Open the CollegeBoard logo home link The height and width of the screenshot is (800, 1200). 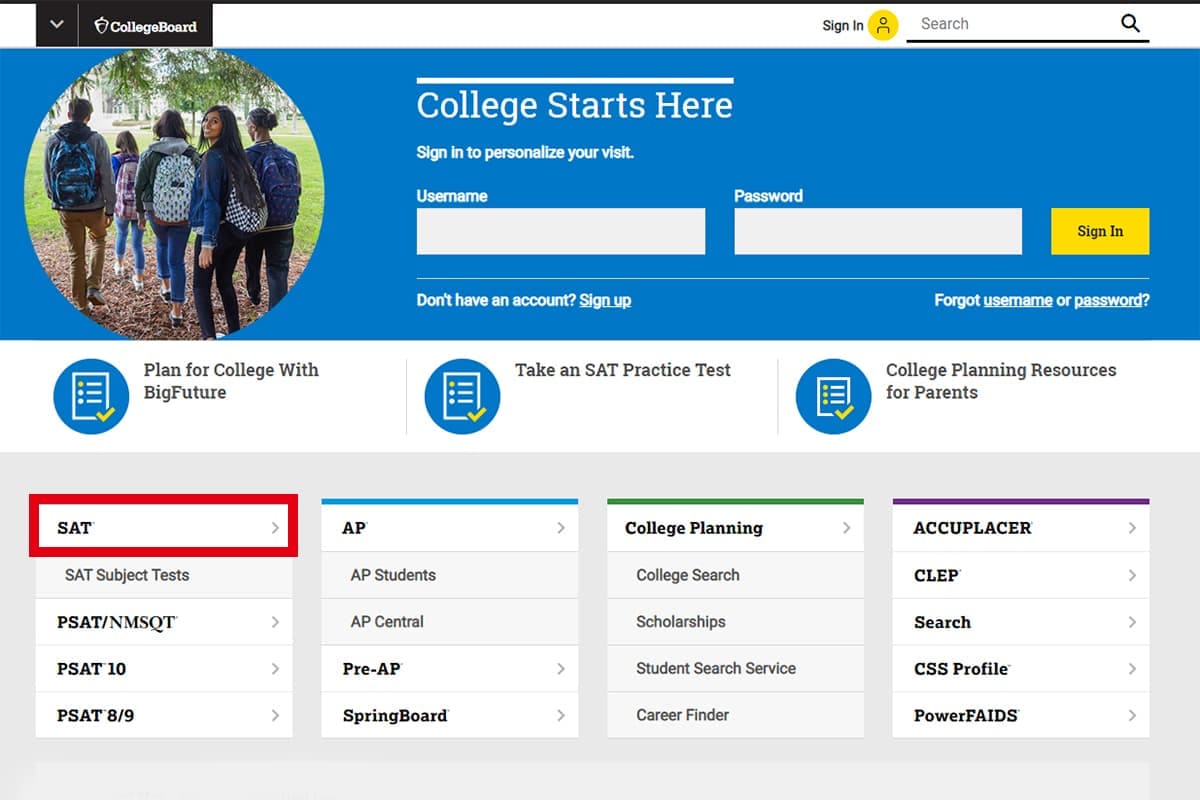[x=145, y=26]
